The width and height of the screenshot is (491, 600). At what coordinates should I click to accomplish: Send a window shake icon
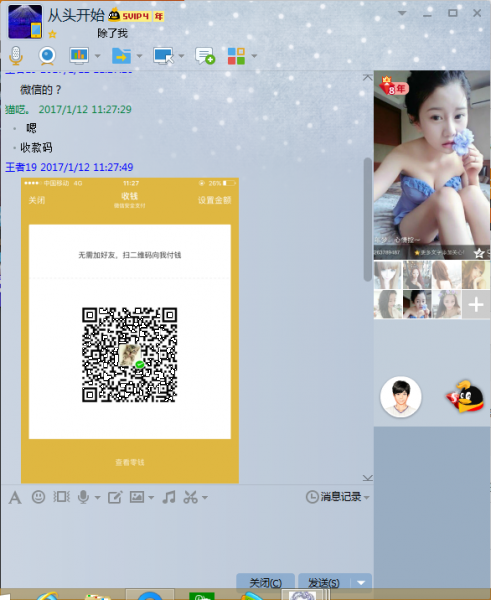tap(61, 497)
